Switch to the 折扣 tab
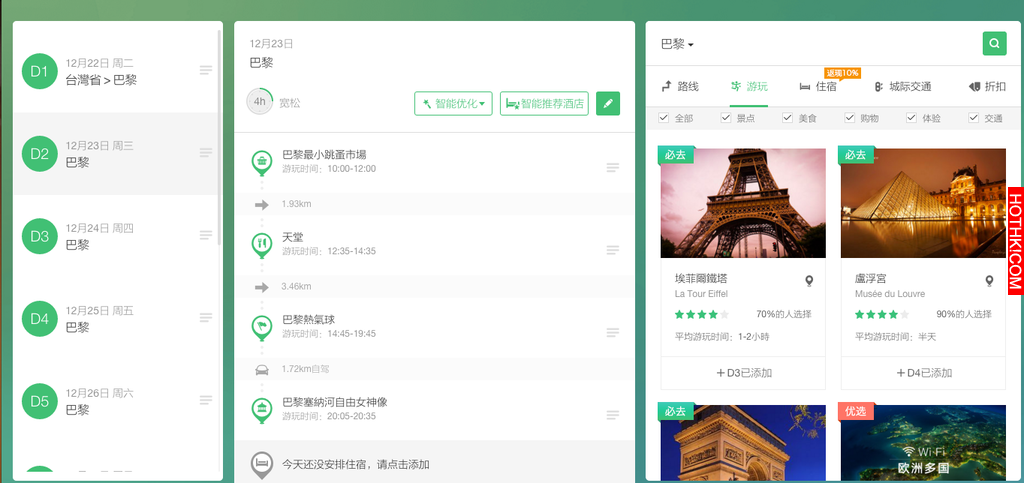 click(x=987, y=86)
